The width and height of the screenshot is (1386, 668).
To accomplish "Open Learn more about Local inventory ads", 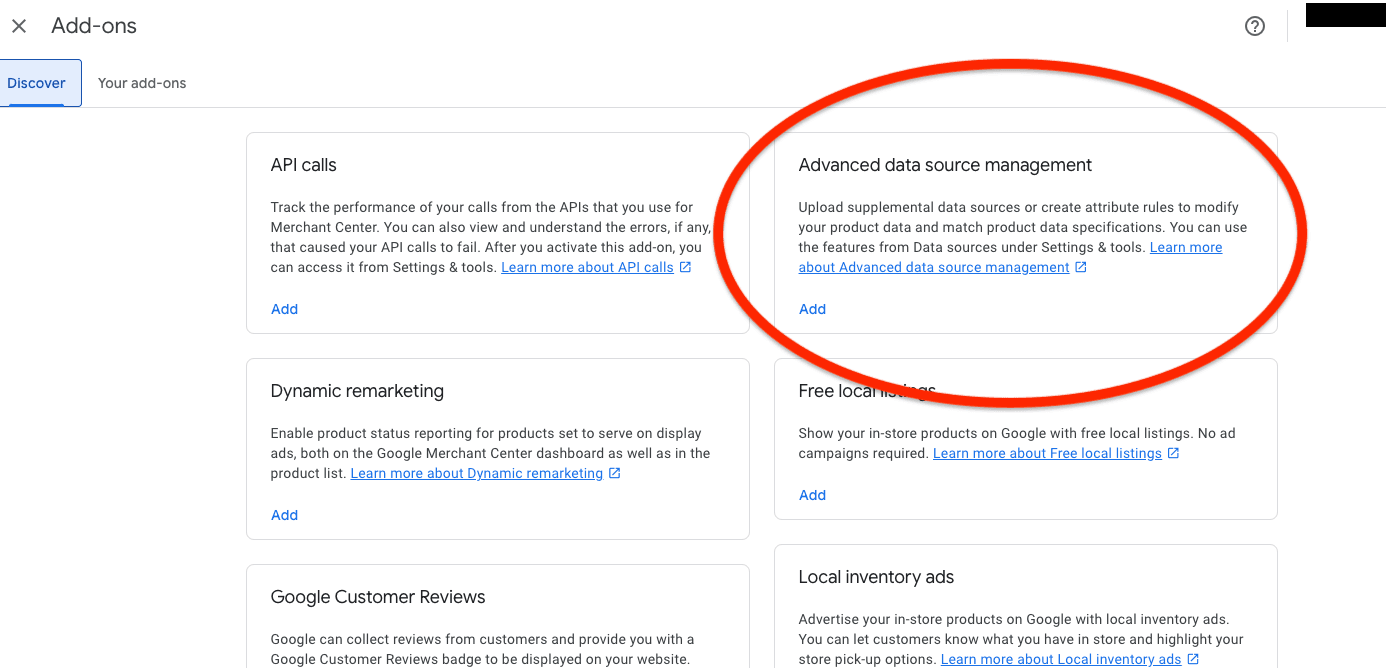I will pos(1060,658).
